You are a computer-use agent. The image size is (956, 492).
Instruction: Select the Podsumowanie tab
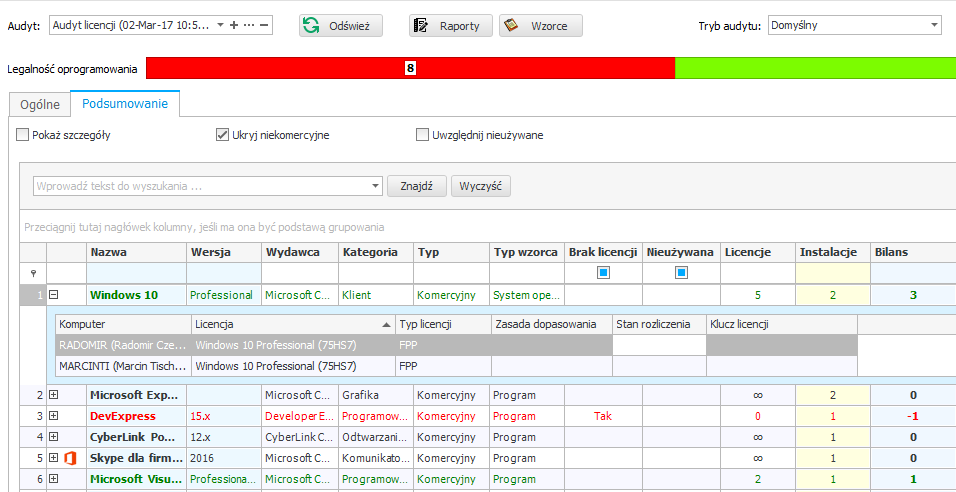click(x=125, y=104)
